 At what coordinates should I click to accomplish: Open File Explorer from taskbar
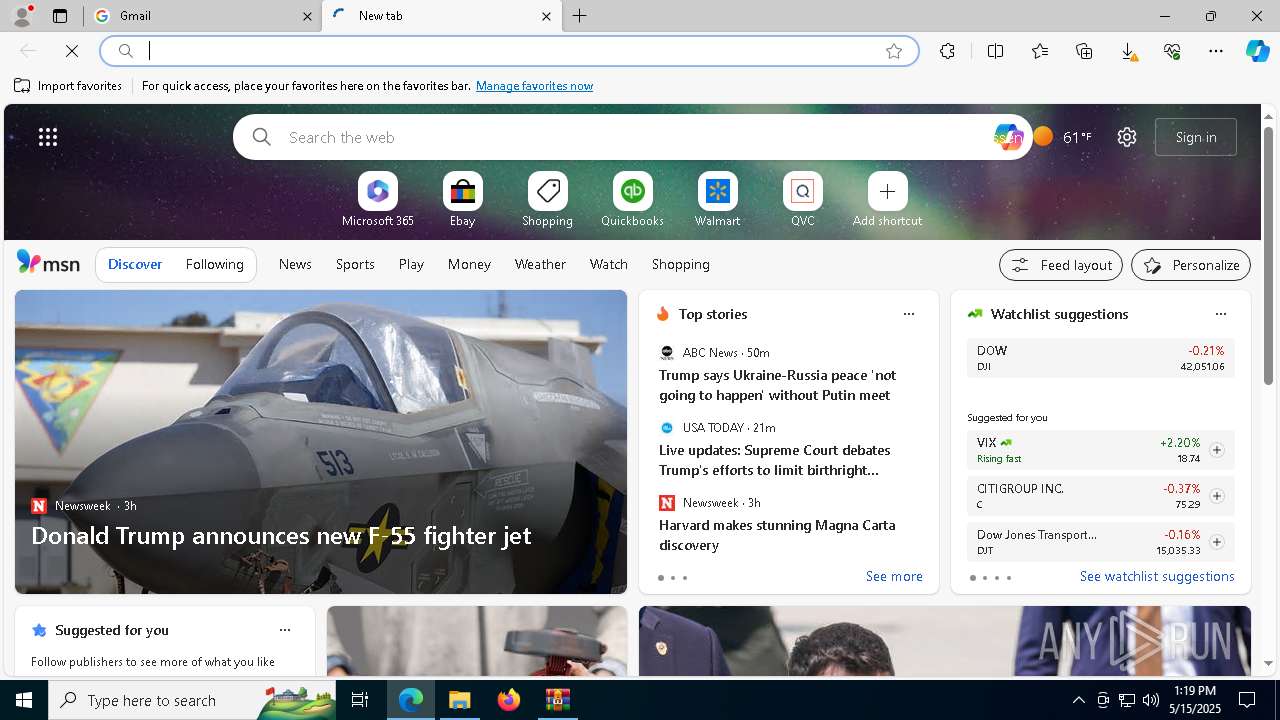pos(460,700)
